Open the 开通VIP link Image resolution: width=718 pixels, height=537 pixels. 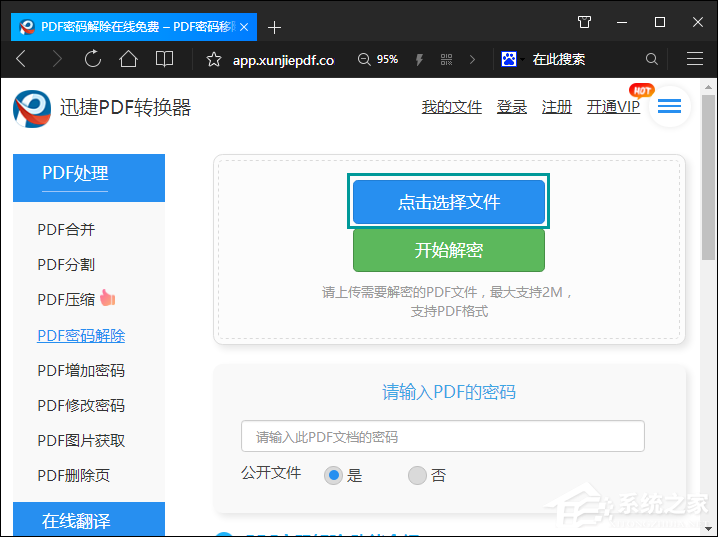point(613,107)
